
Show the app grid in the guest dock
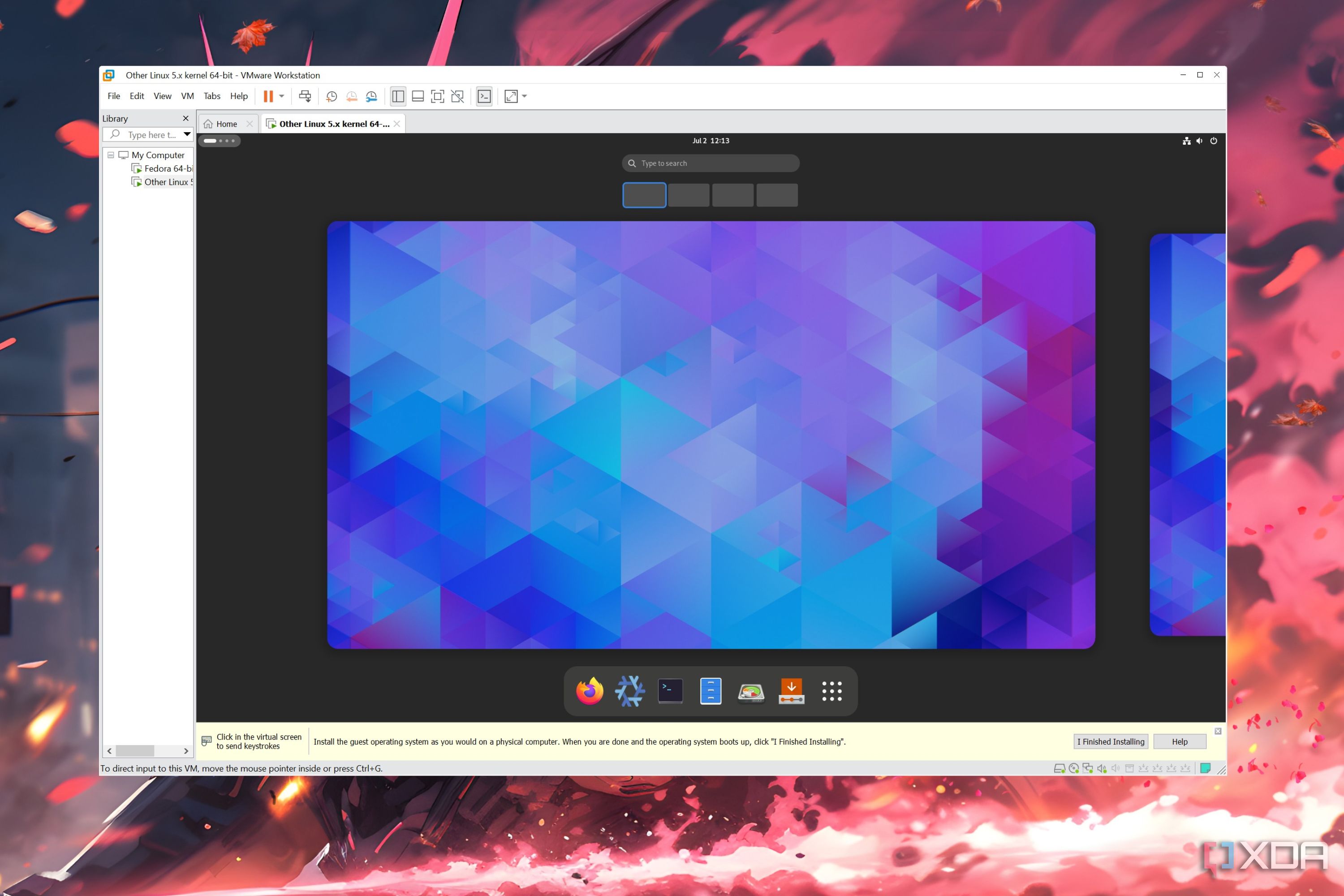[x=831, y=690]
